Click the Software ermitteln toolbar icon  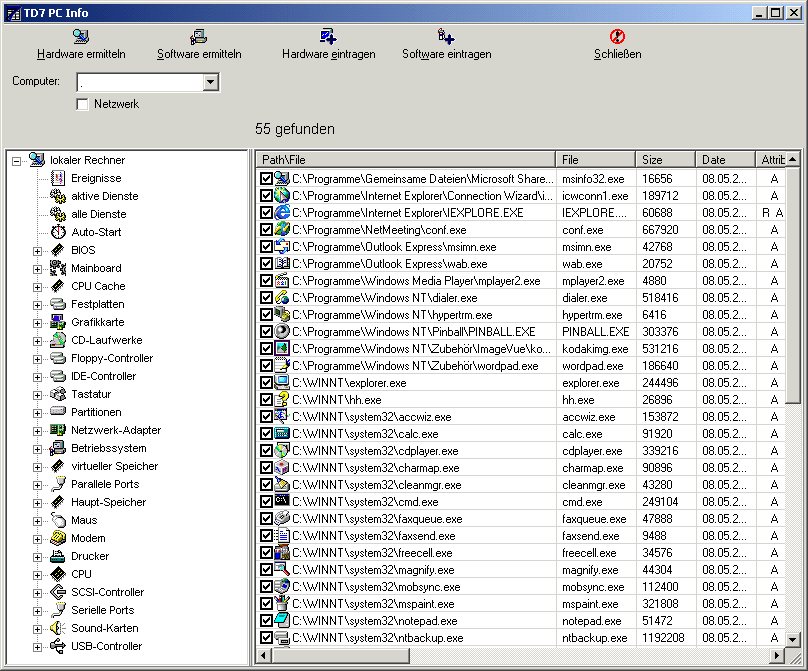(199, 37)
